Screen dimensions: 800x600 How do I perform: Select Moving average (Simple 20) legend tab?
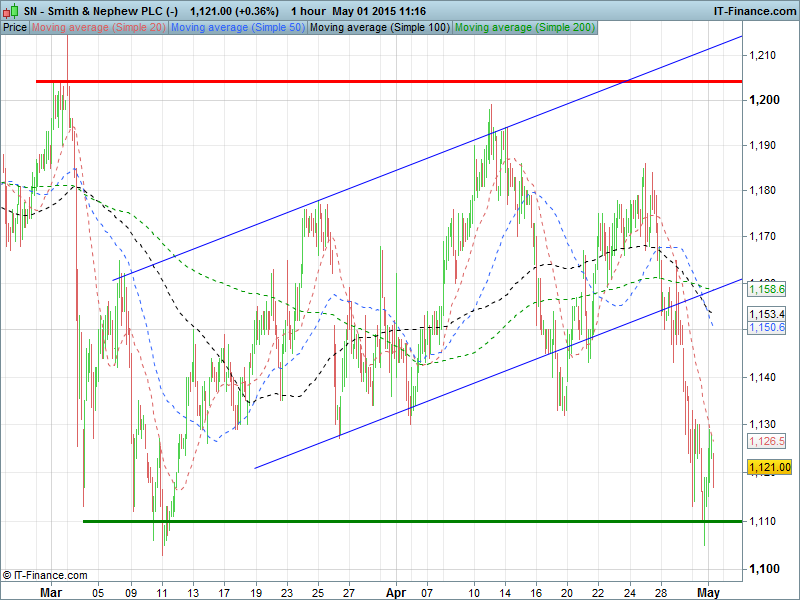[x=99, y=27]
